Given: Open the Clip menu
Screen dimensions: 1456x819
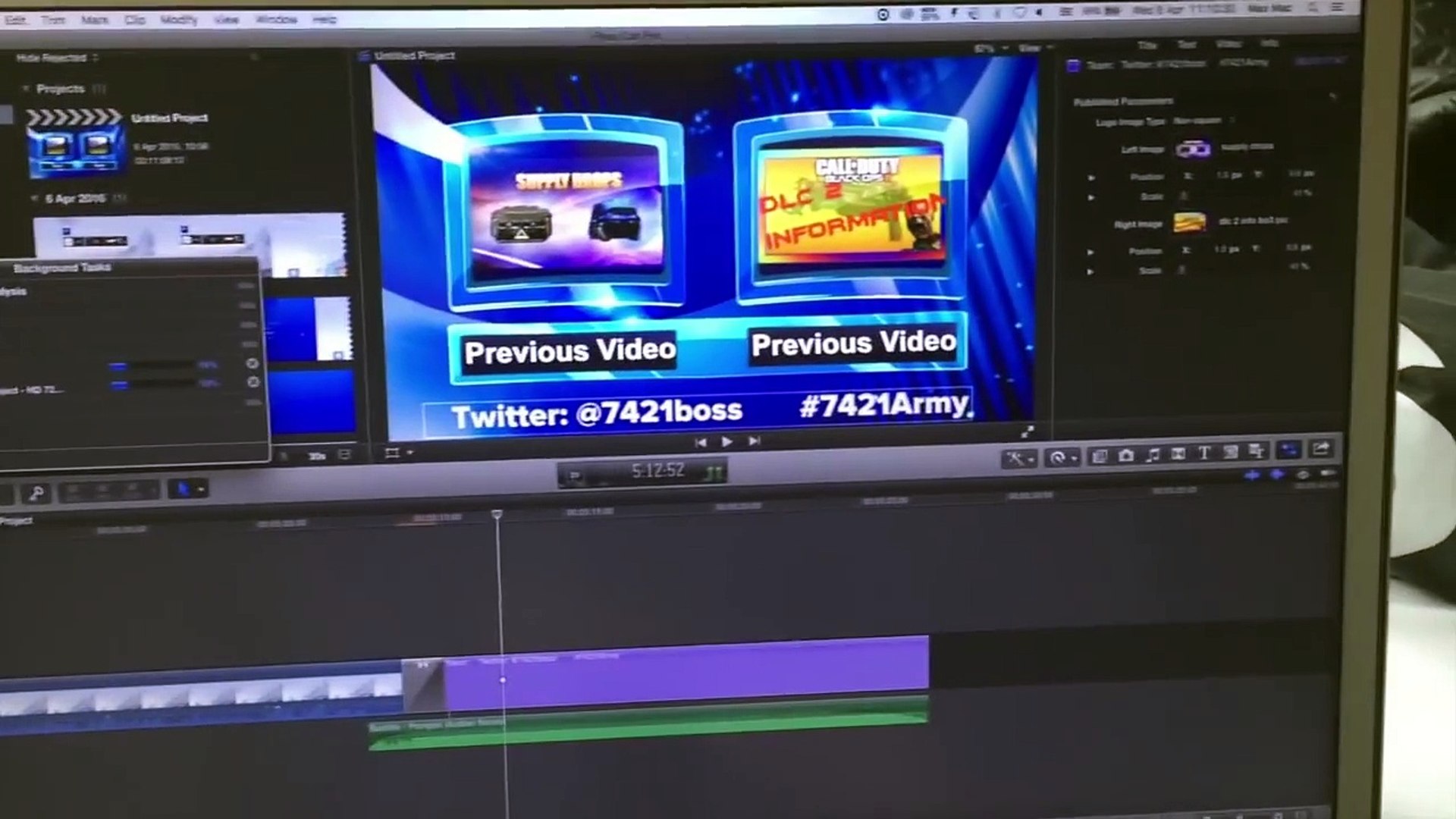Looking at the screenshot, I should click(x=134, y=20).
